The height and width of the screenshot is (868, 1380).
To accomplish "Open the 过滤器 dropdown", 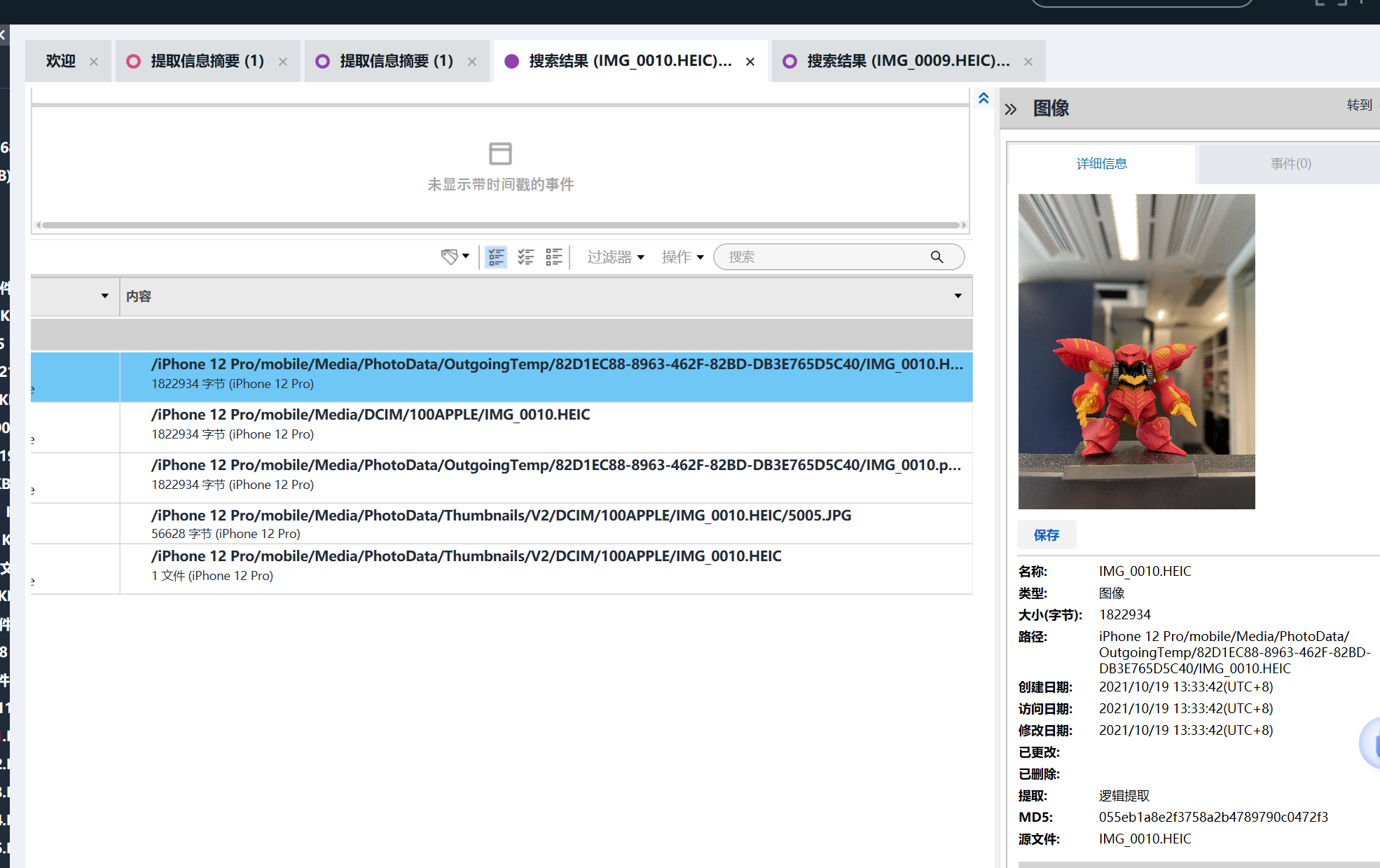I will 616,257.
